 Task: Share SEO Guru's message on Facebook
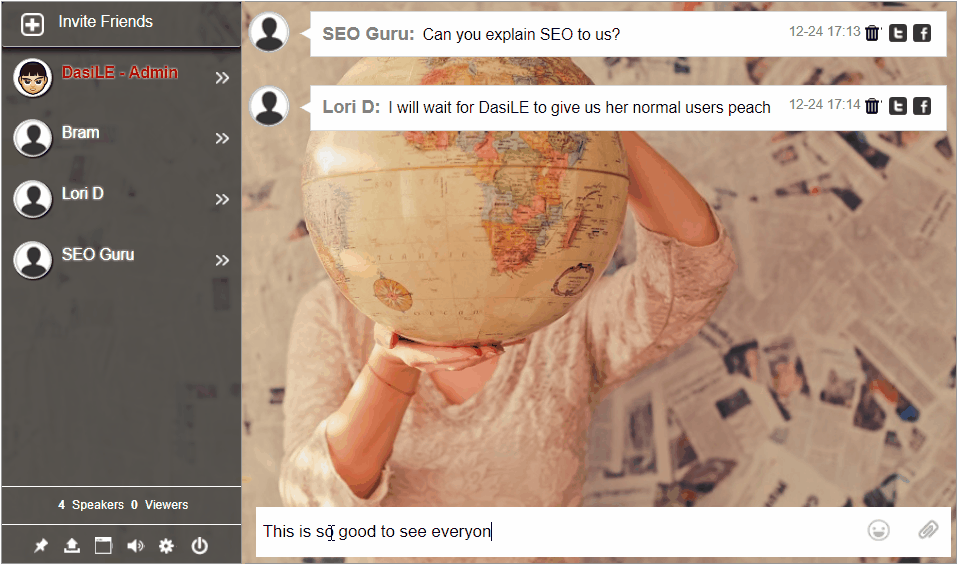[x=922, y=33]
